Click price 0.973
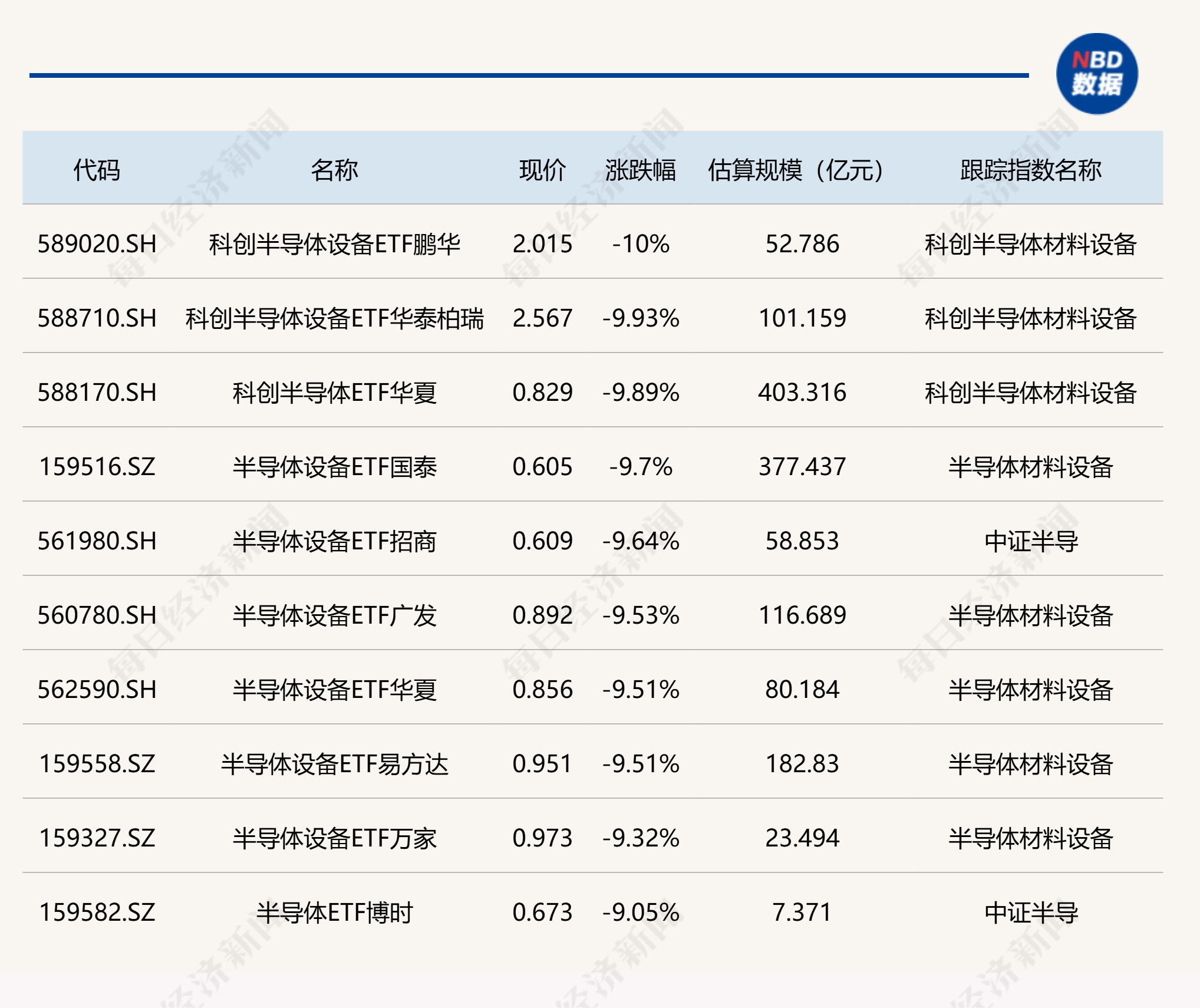Viewport: 1200px width, 1008px height. tap(542, 838)
